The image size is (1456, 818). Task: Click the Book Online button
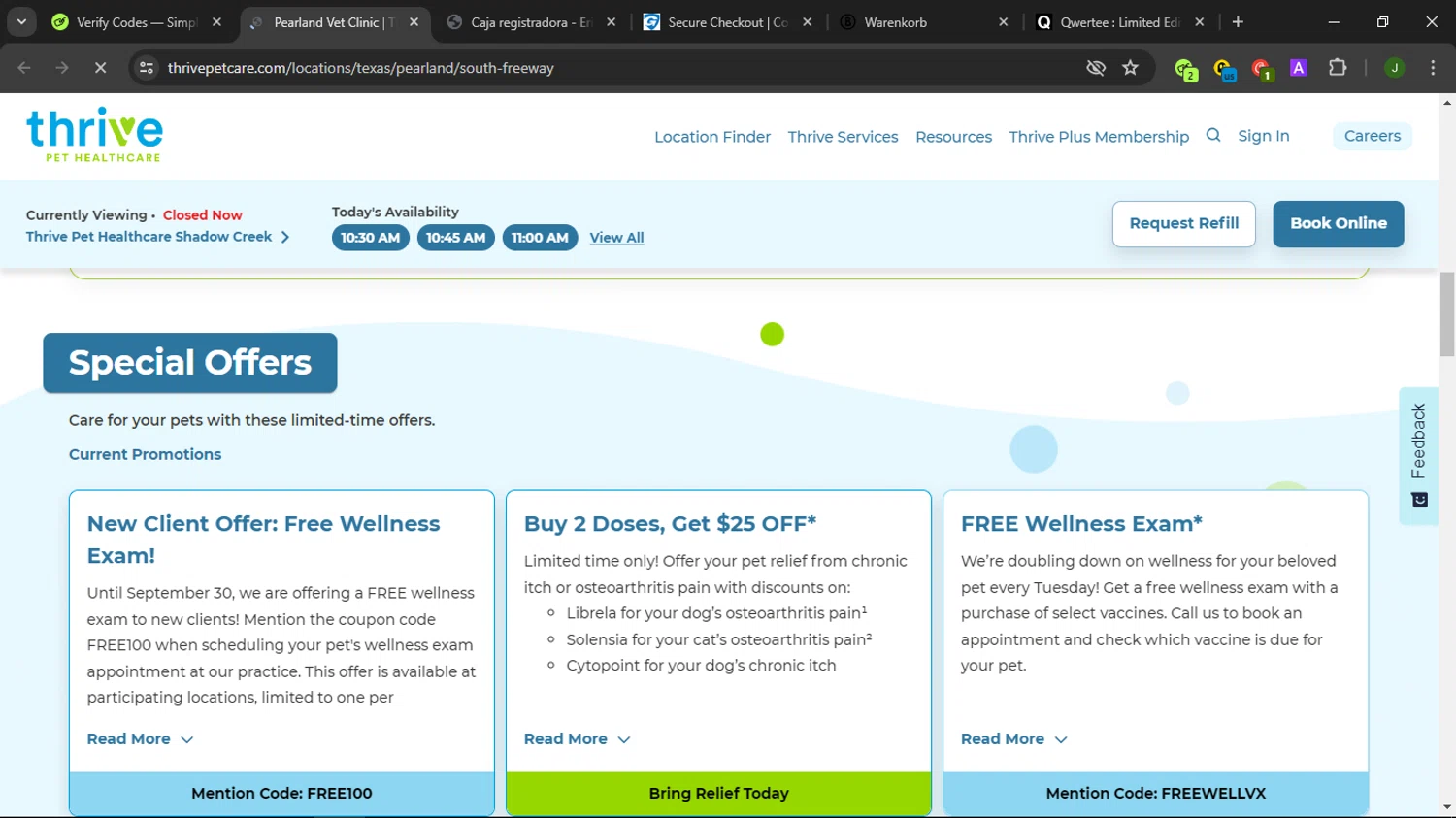coord(1338,223)
